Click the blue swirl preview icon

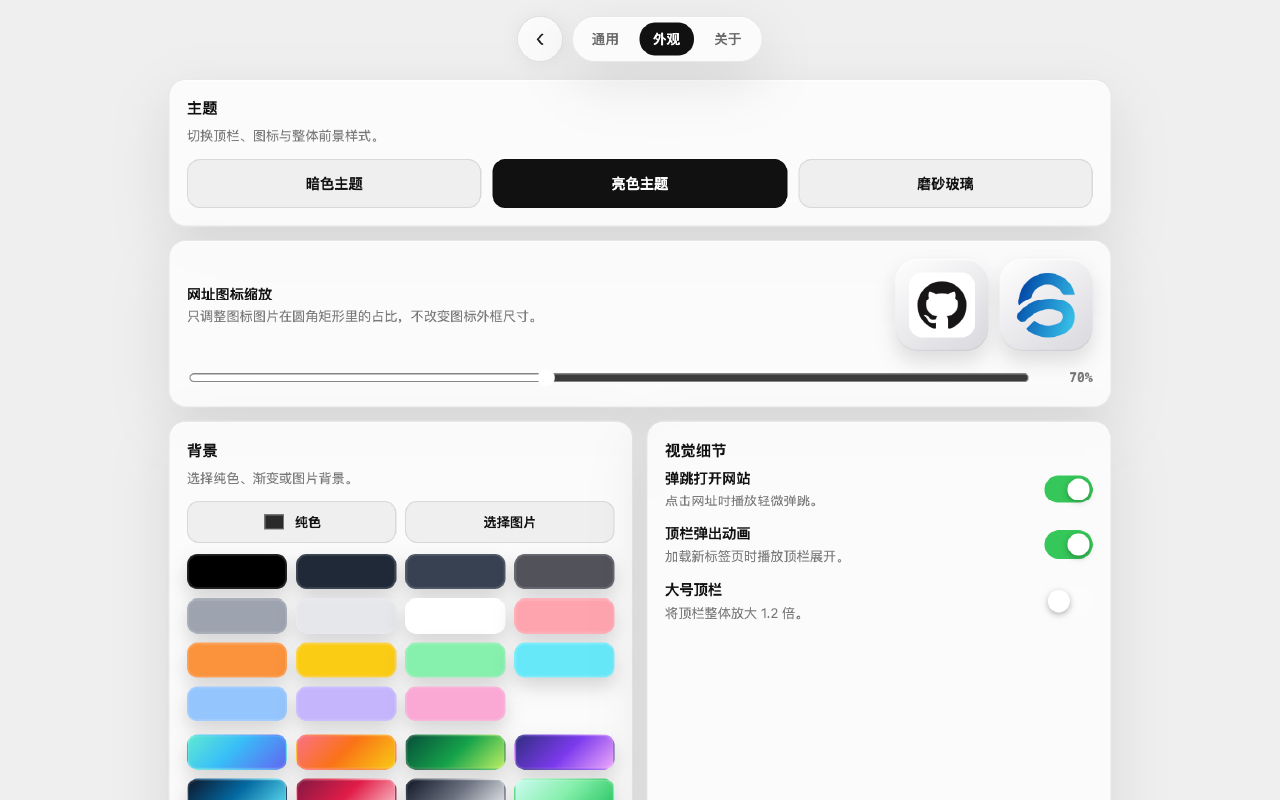pyautogui.click(x=1046, y=305)
